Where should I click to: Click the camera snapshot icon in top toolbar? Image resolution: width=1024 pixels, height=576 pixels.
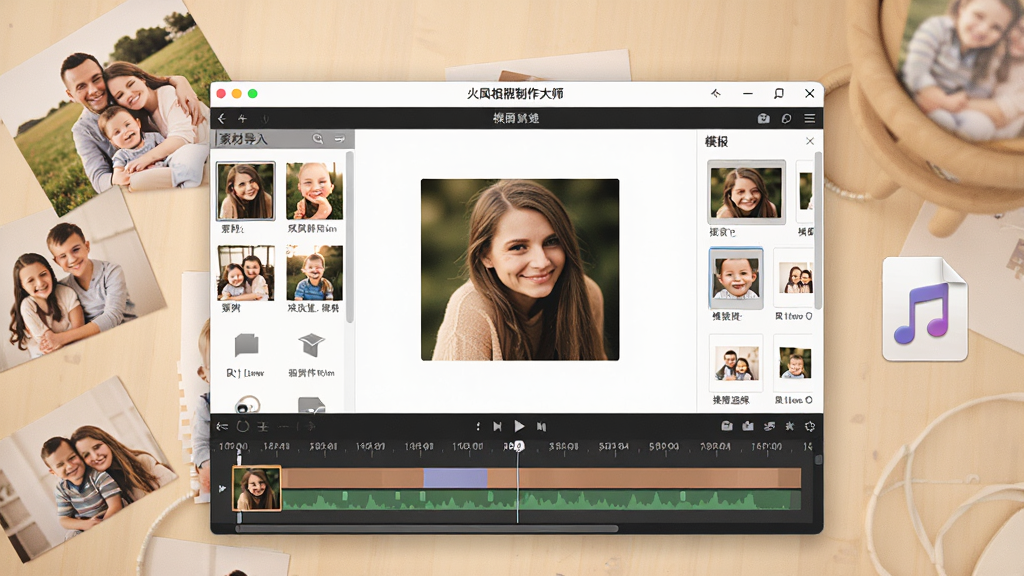pos(763,118)
